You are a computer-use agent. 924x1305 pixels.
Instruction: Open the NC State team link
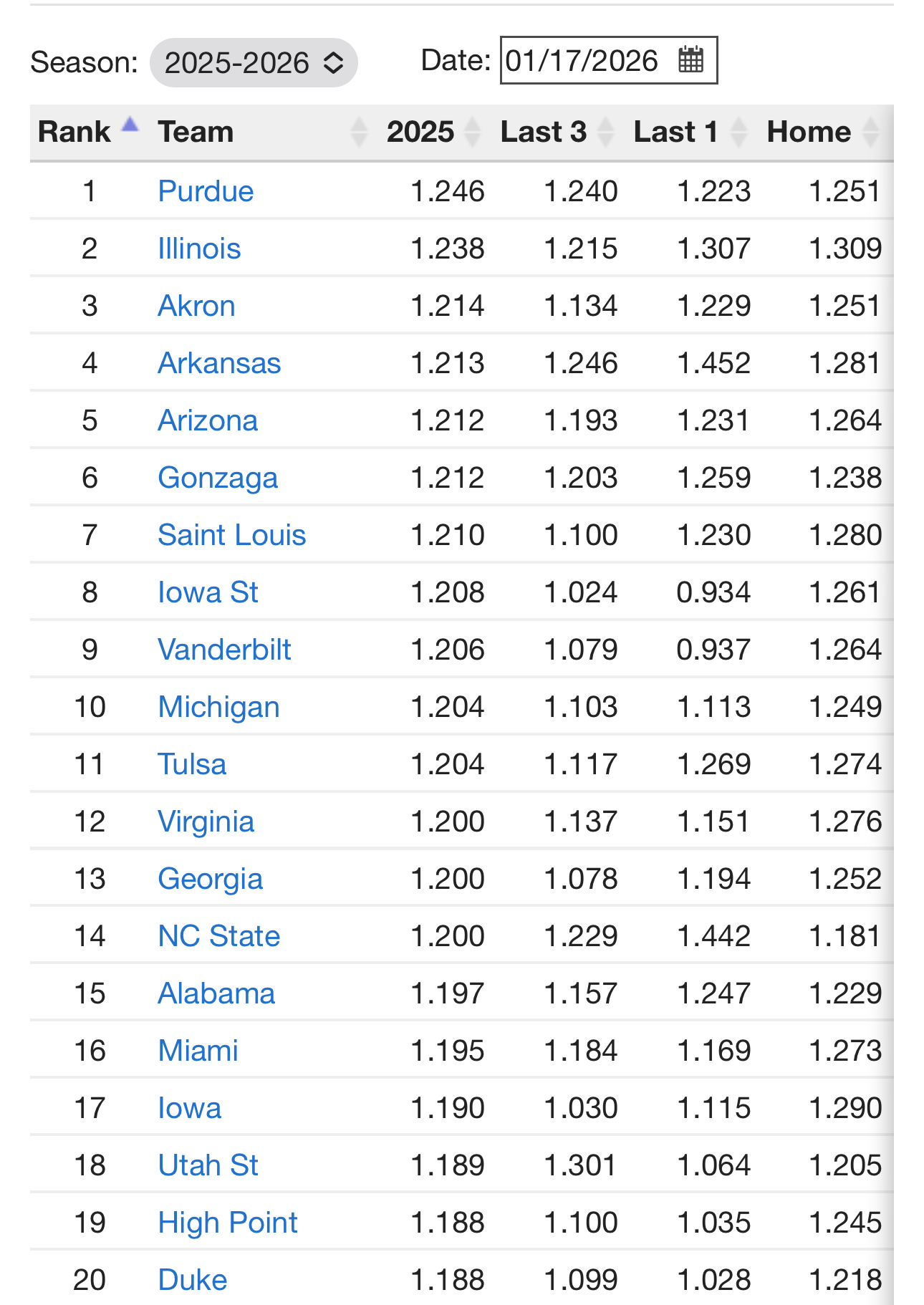click(x=218, y=936)
